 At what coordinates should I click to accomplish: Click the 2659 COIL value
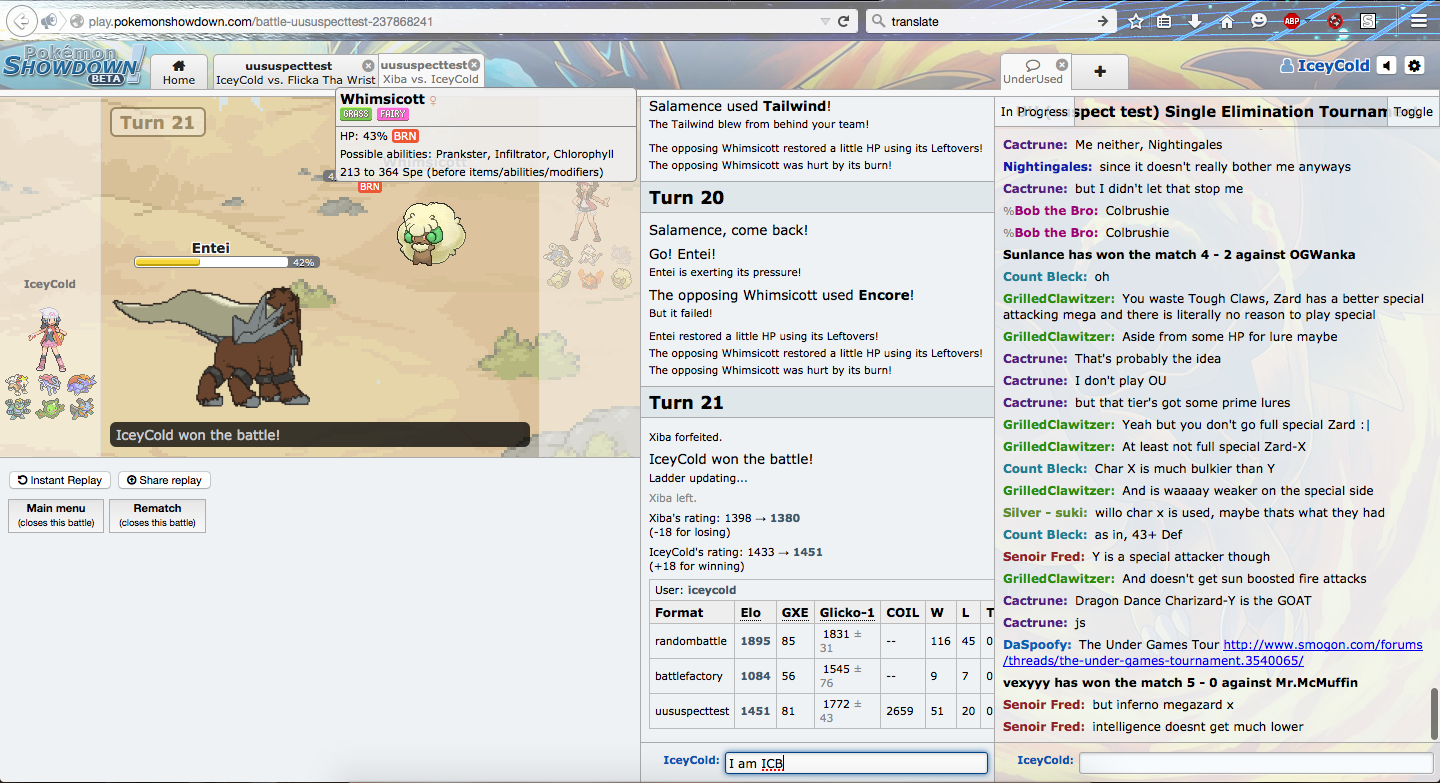point(902,711)
